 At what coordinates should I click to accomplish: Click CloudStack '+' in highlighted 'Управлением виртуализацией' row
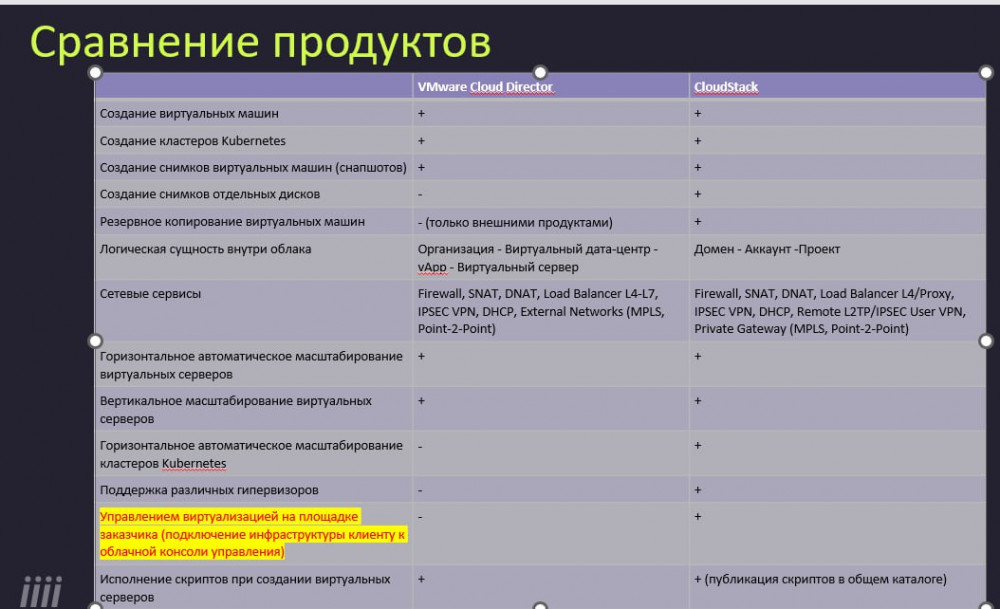point(698,517)
